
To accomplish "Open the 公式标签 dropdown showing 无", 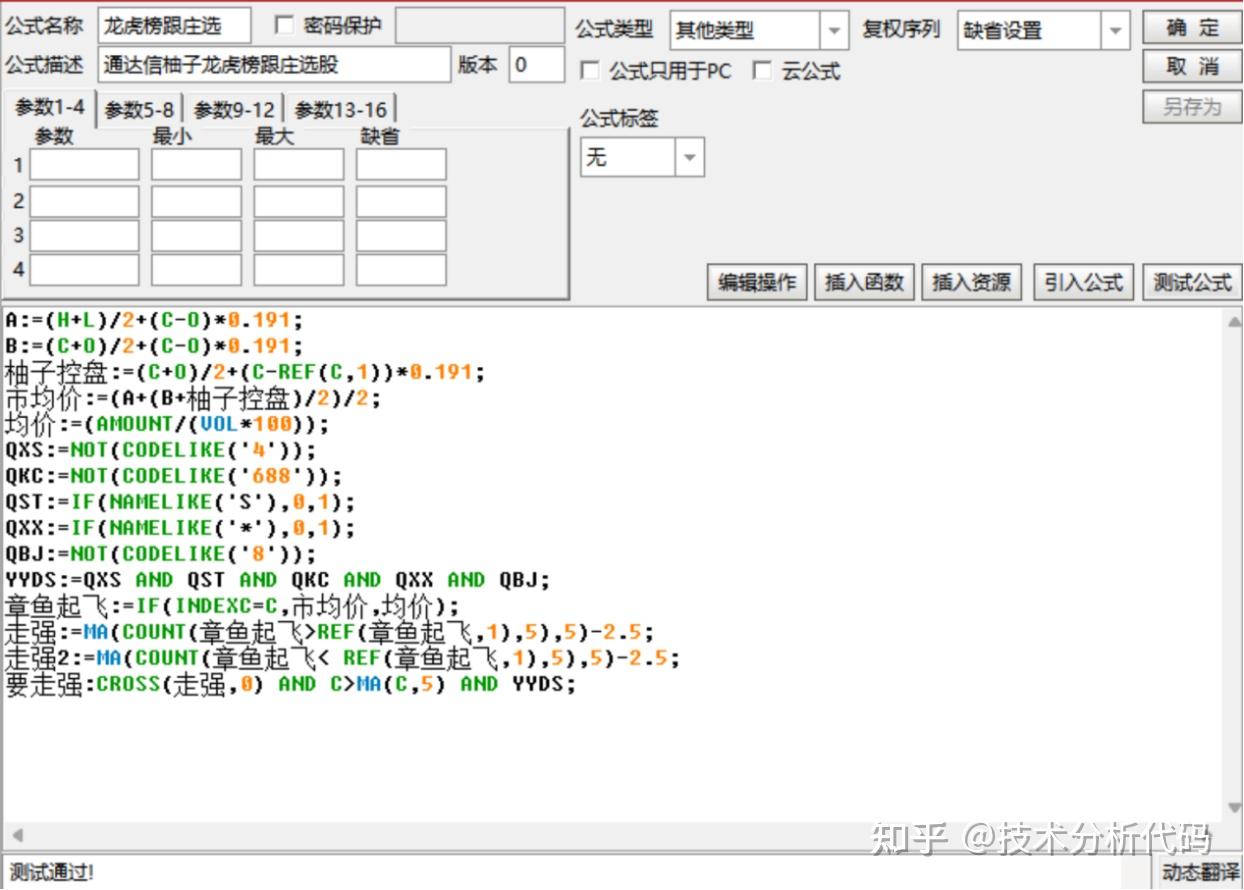I will point(690,158).
